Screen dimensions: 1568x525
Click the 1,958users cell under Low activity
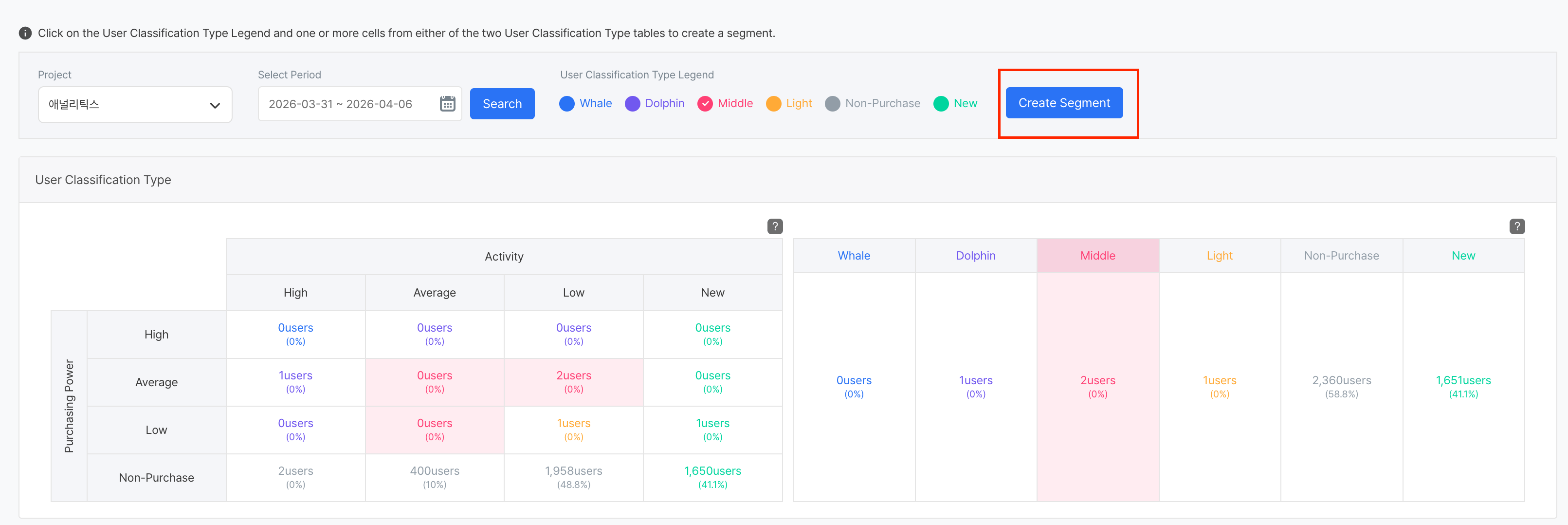[x=573, y=477]
